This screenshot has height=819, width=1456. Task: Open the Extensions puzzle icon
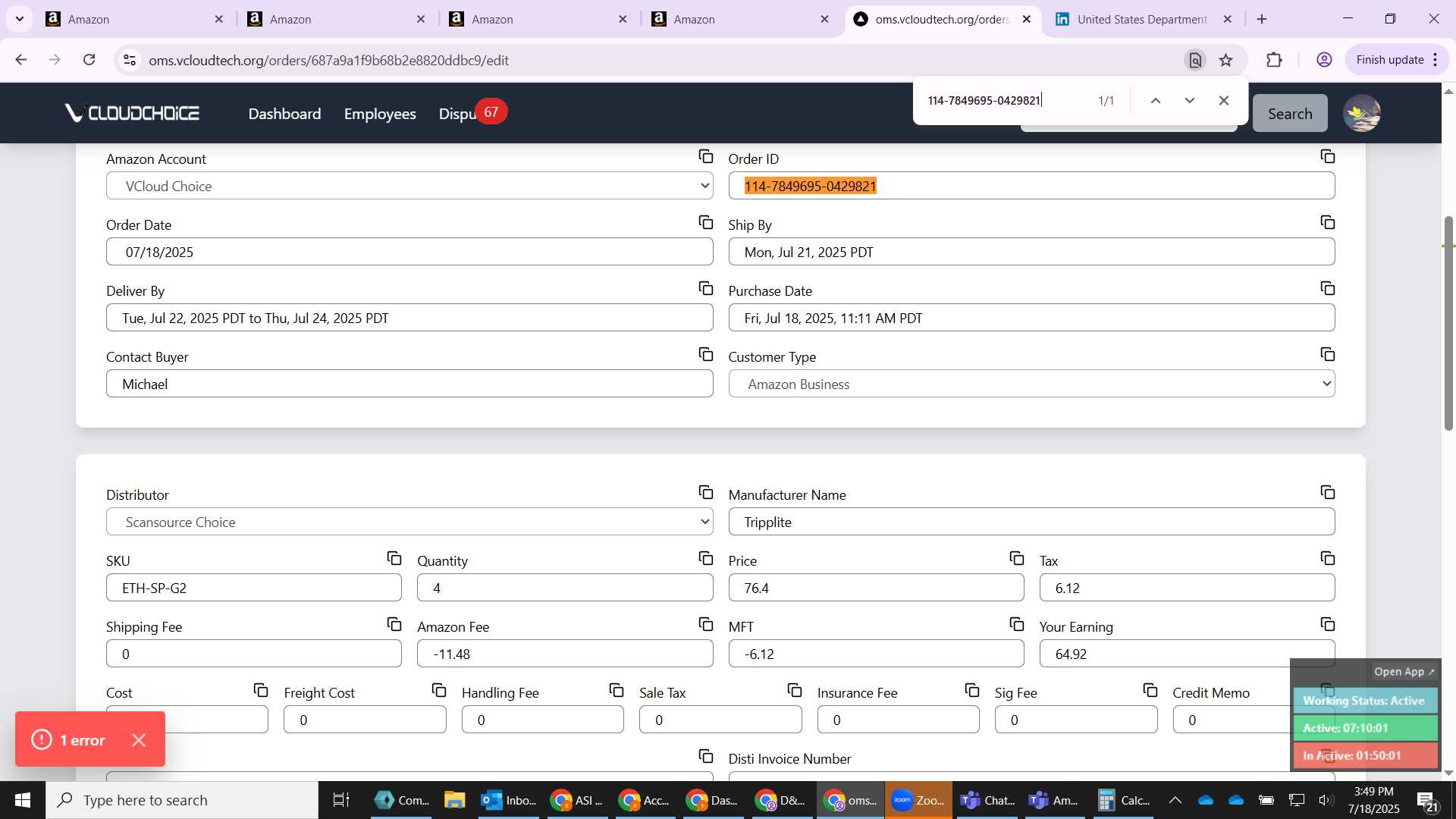1274,60
